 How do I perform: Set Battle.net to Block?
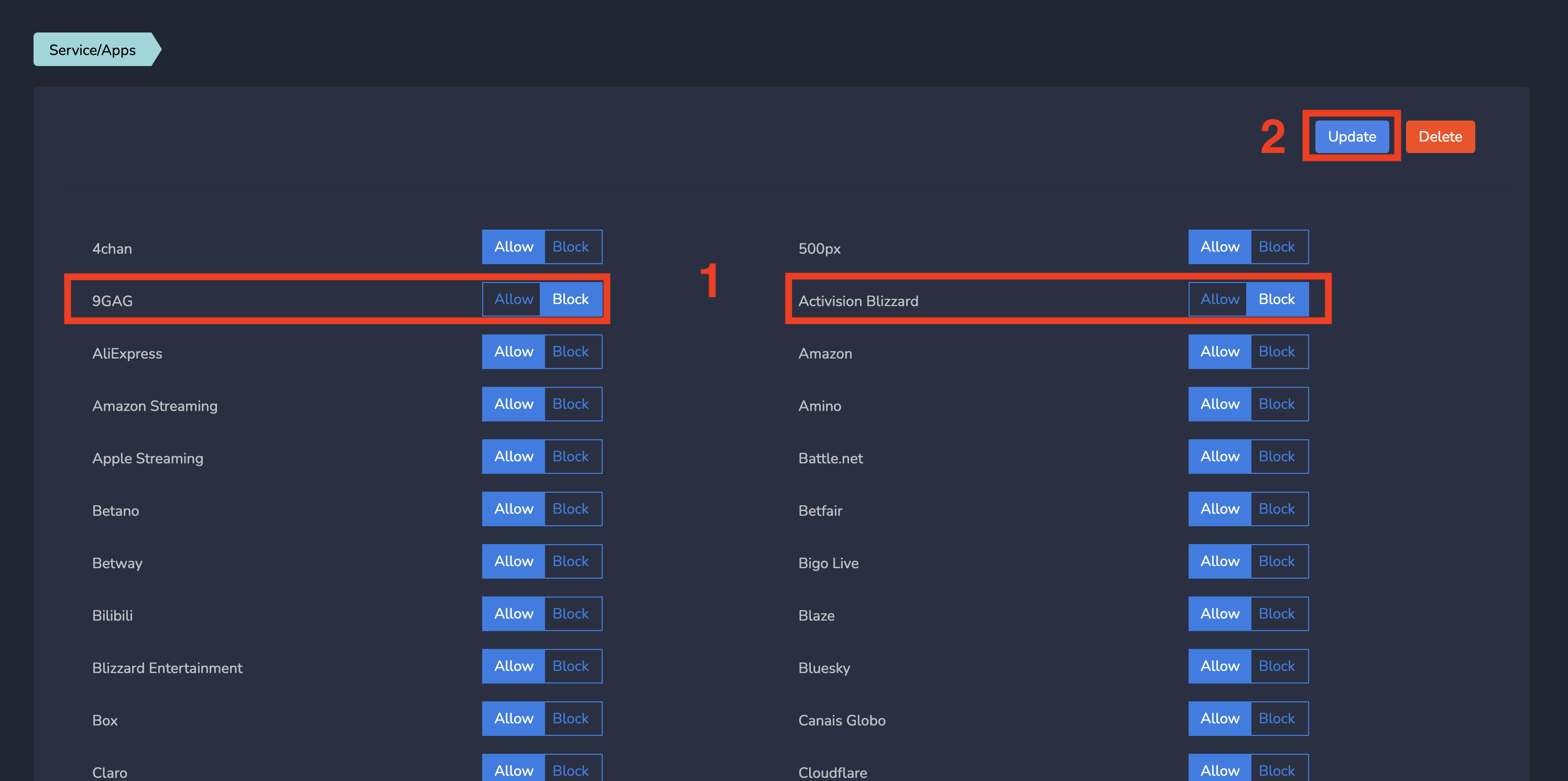[1277, 456]
